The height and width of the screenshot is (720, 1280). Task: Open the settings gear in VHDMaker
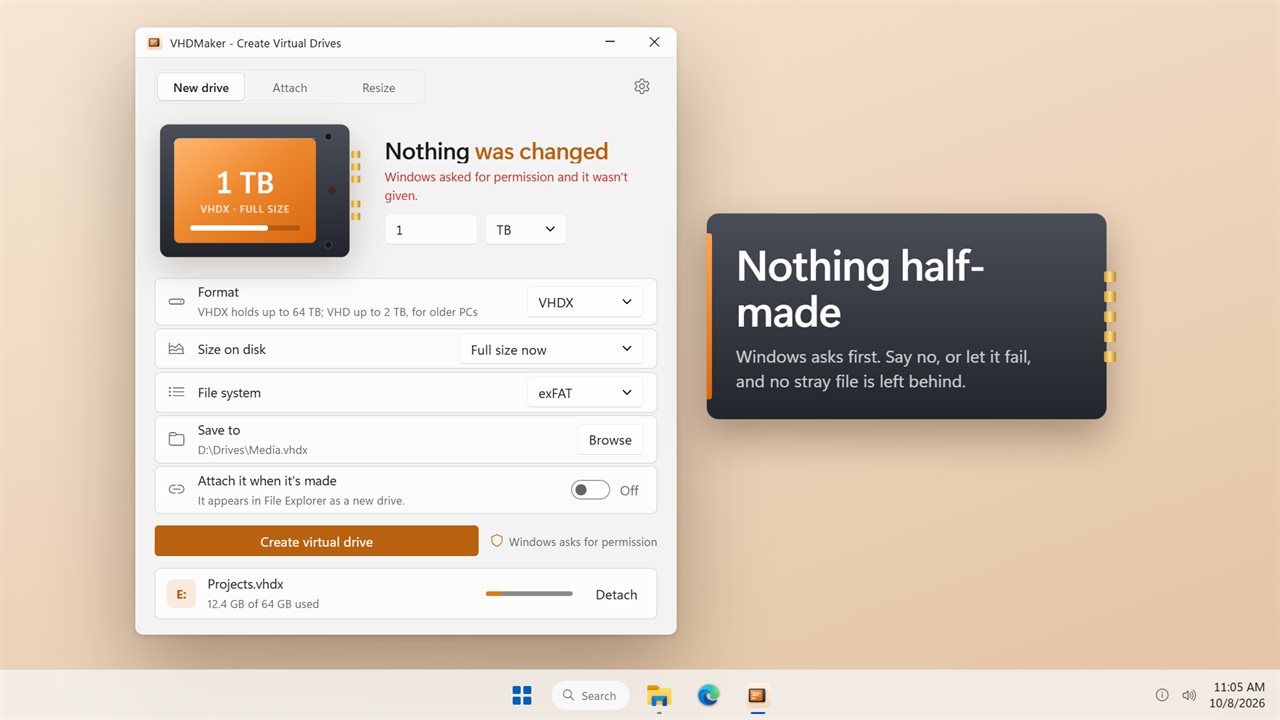pyautogui.click(x=642, y=87)
